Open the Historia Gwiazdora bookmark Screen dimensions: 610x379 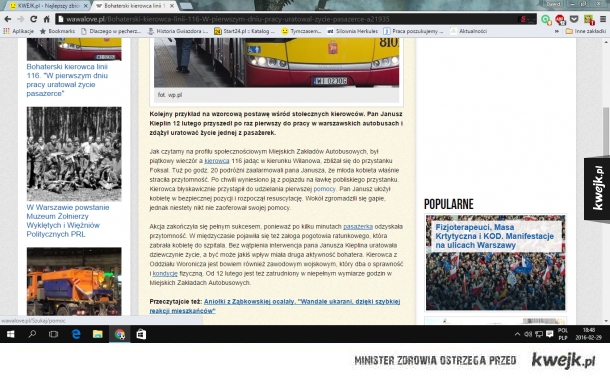(x=178, y=31)
